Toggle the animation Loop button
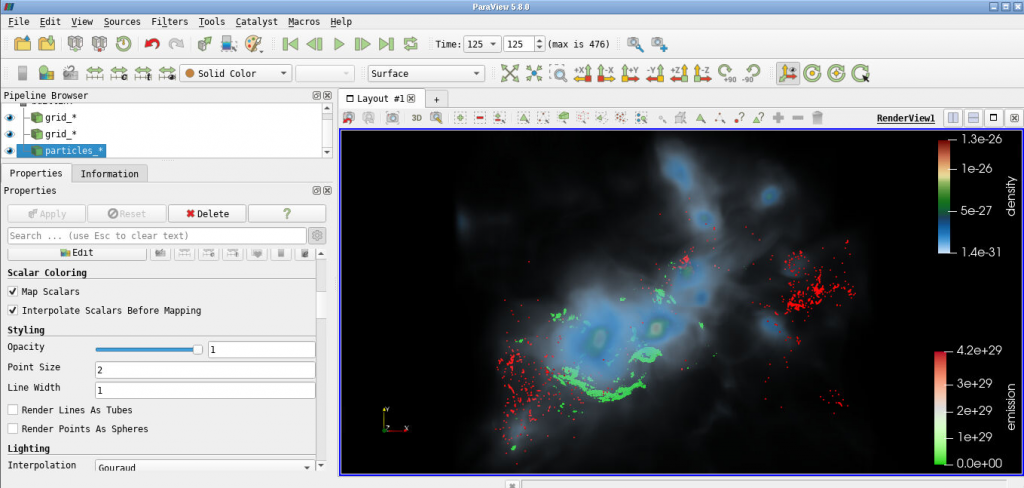 (x=411, y=44)
